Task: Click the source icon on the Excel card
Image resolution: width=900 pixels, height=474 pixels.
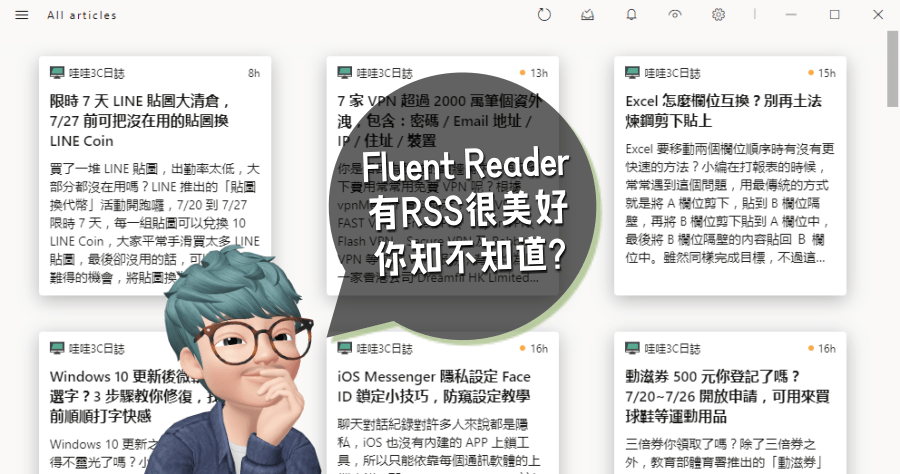Action: tap(632, 73)
